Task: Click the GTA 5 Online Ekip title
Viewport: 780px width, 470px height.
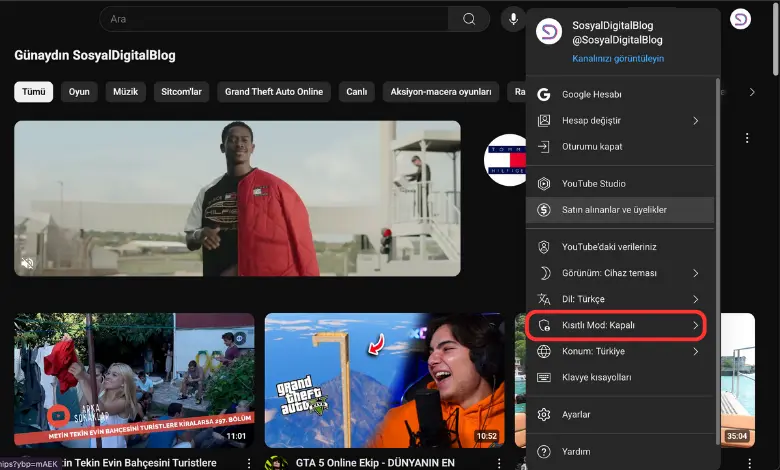Action: coord(375,463)
